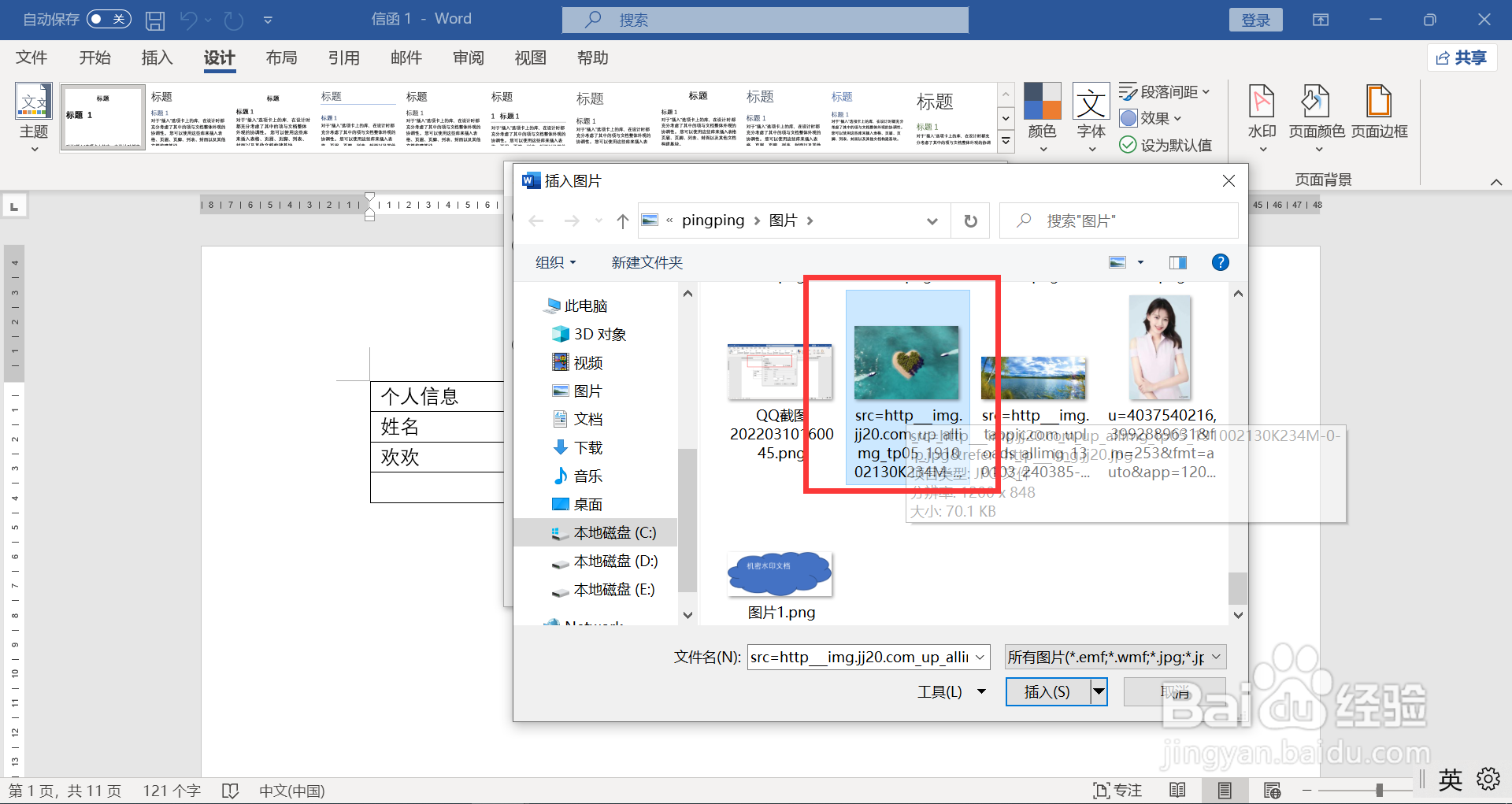Click the Save disk icon
The height and width of the screenshot is (804, 1512).
155,20
